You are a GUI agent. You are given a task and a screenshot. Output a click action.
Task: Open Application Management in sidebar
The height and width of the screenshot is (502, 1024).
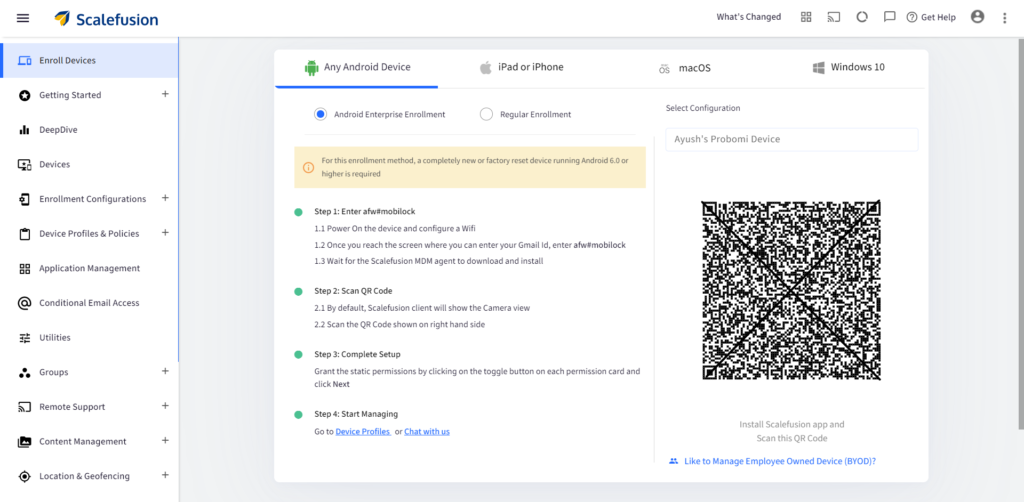coord(89,268)
